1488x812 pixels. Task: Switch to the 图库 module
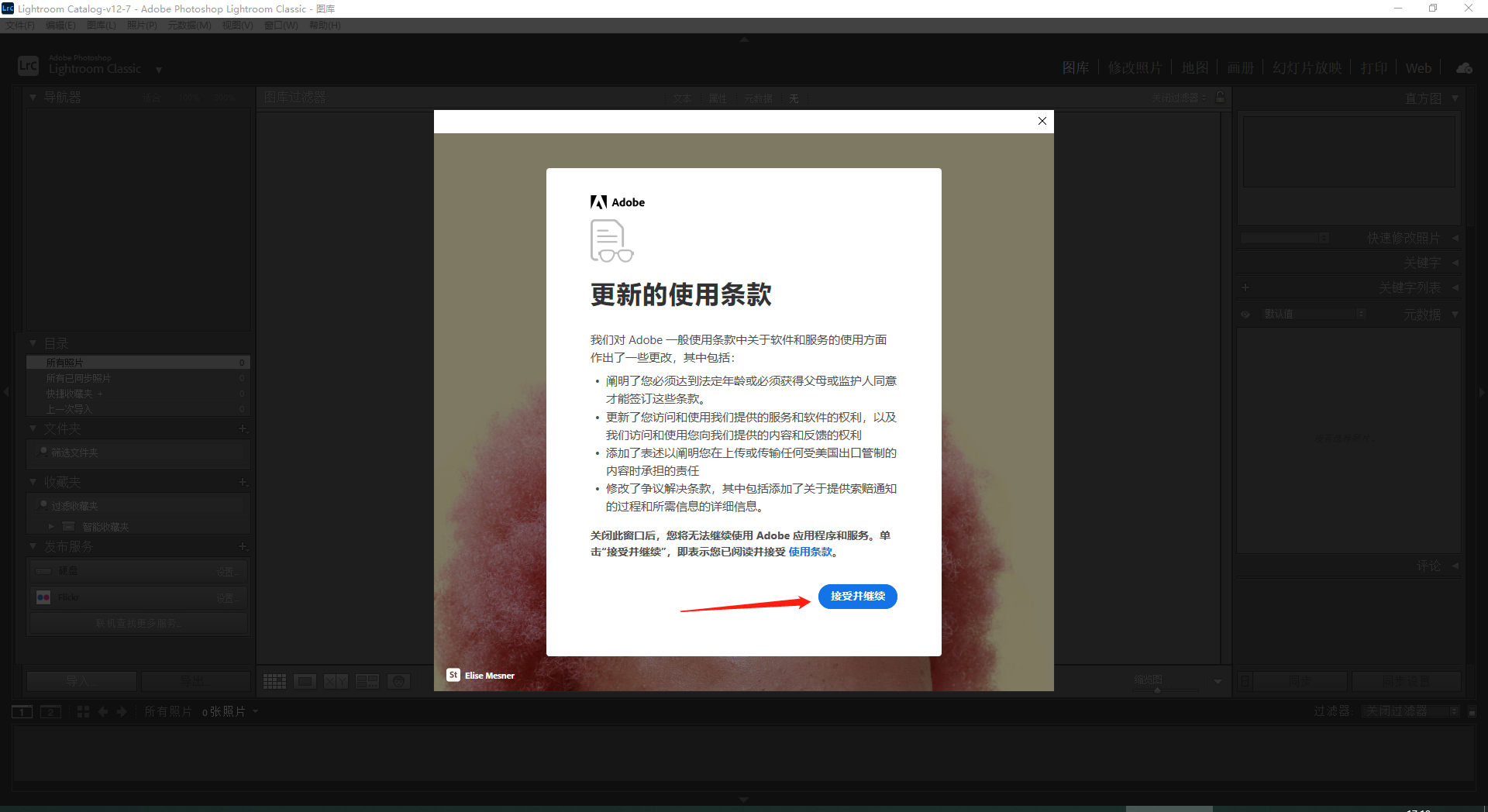click(x=1075, y=68)
